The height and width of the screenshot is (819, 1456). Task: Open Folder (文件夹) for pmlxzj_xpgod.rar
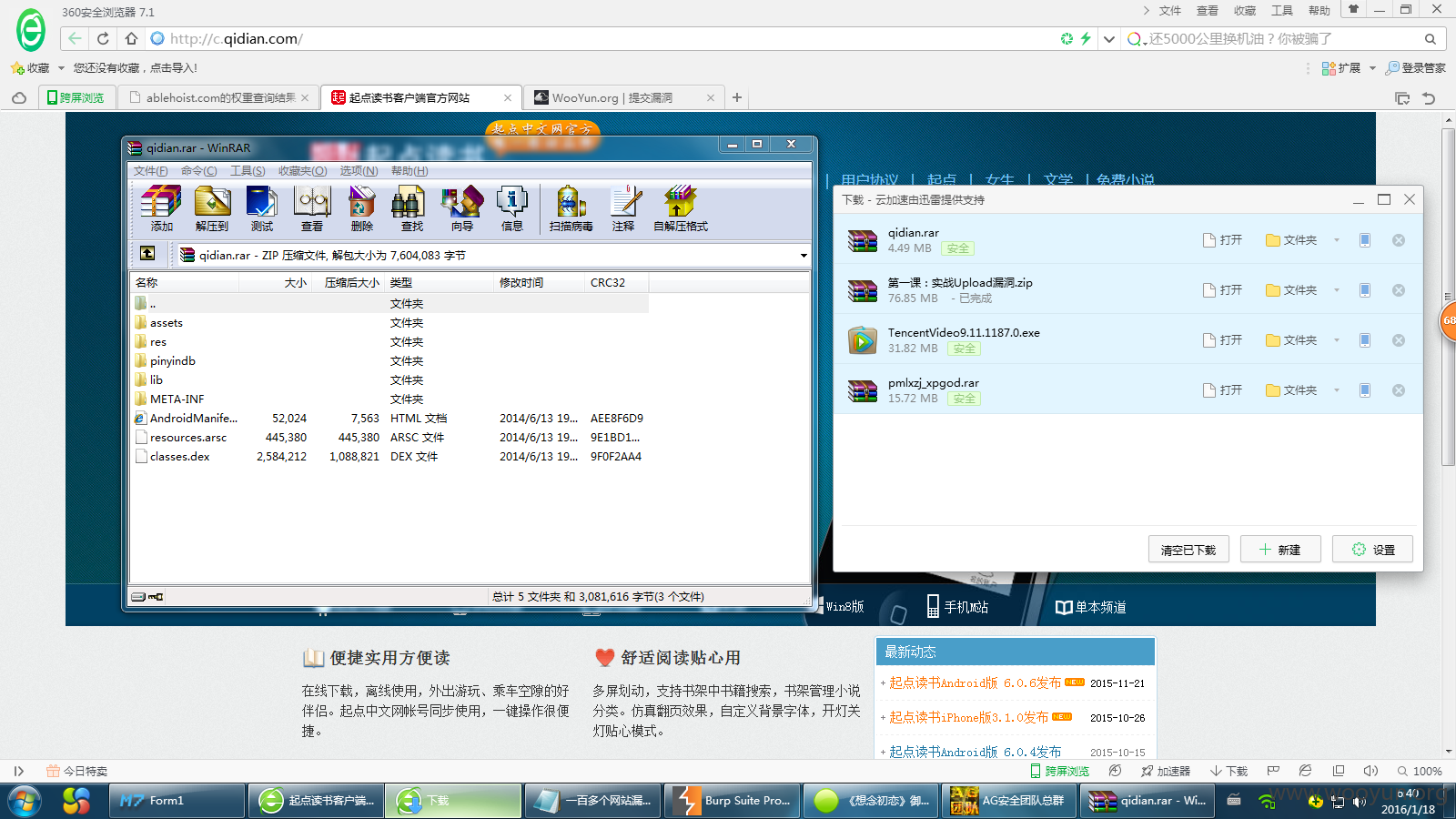coord(1291,390)
